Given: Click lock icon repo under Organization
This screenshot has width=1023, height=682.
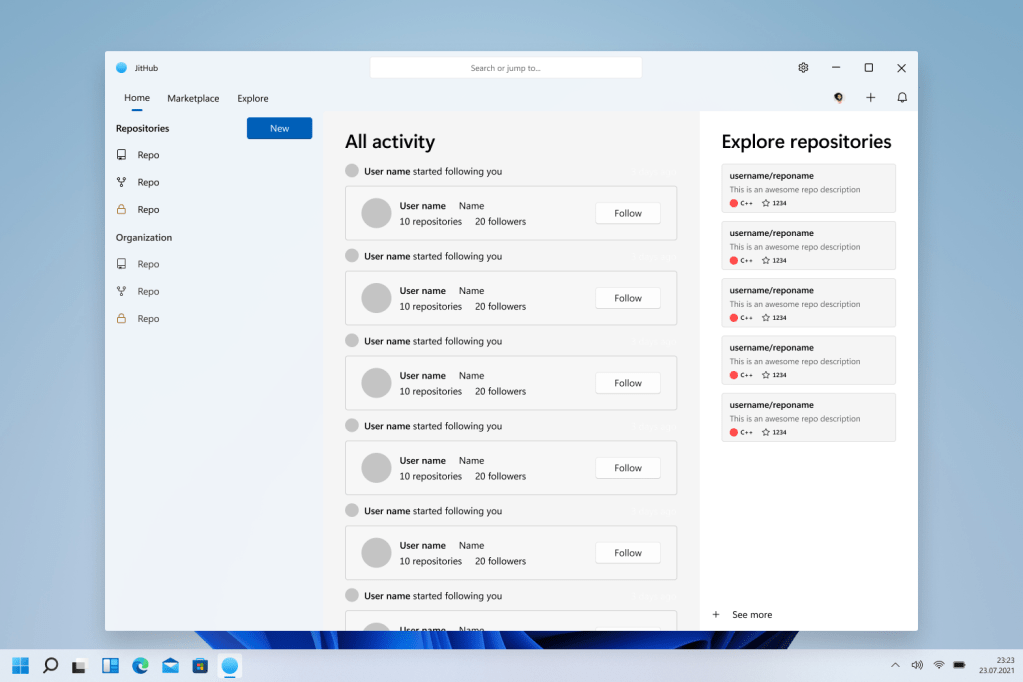Looking at the screenshot, I should point(122,319).
